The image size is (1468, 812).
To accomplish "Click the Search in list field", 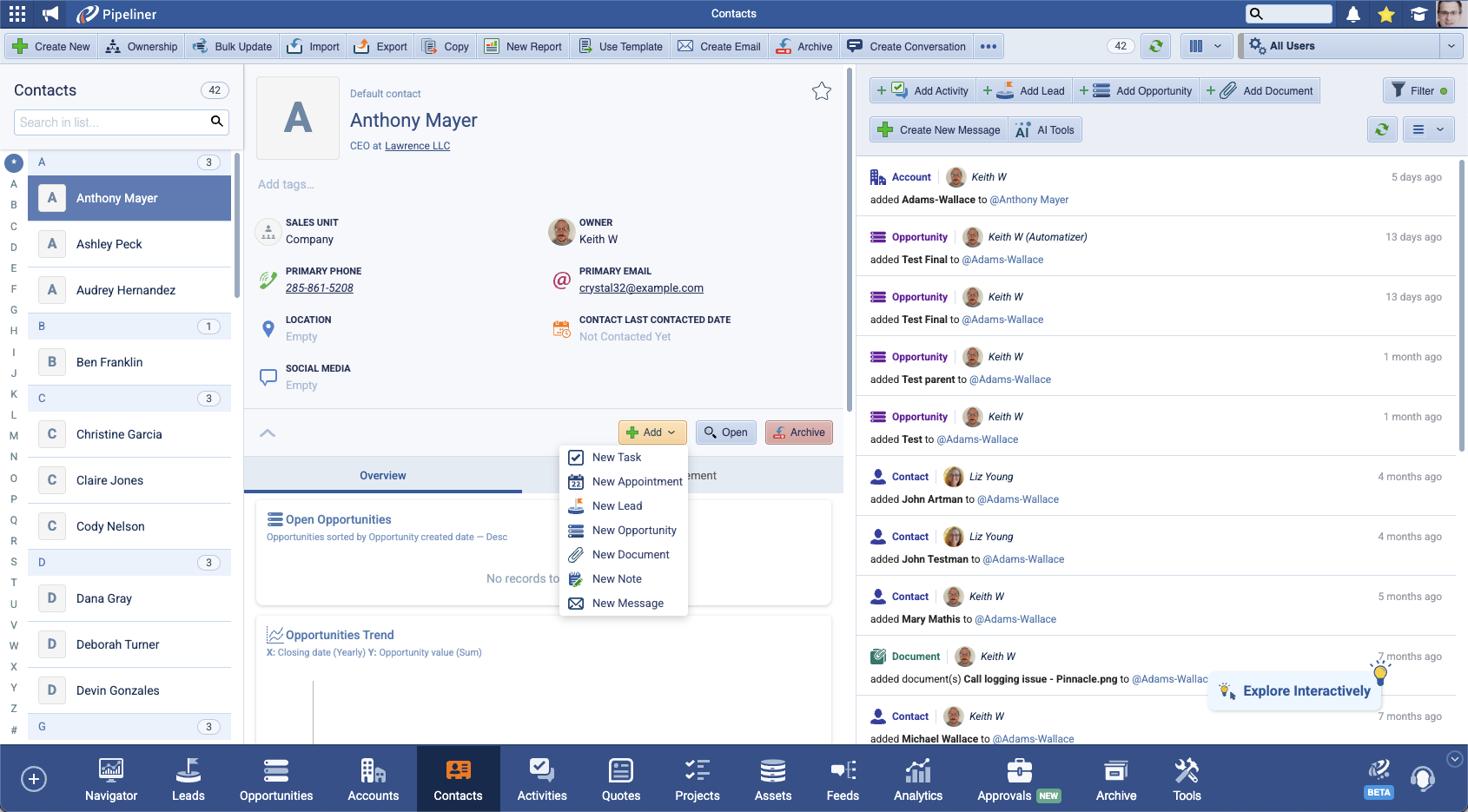I will click(111, 122).
